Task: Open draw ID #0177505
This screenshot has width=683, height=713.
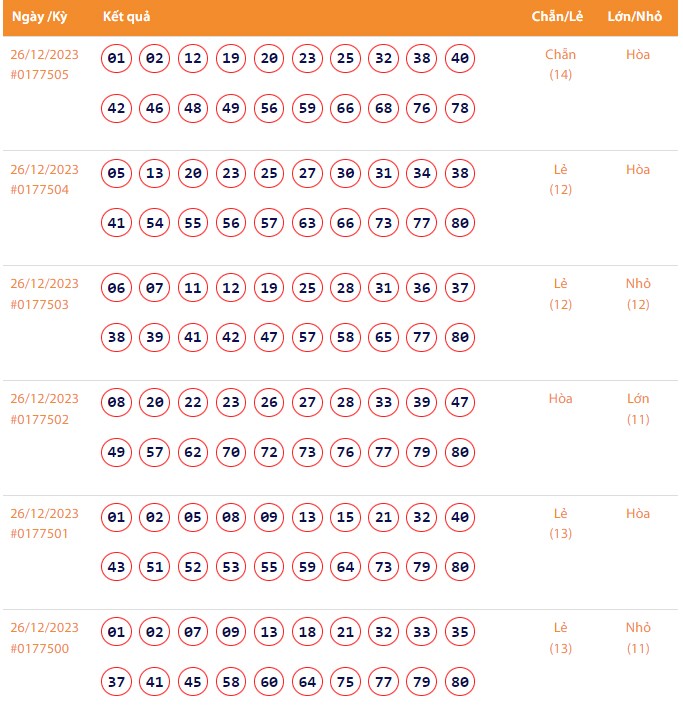Action: coord(40,75)
